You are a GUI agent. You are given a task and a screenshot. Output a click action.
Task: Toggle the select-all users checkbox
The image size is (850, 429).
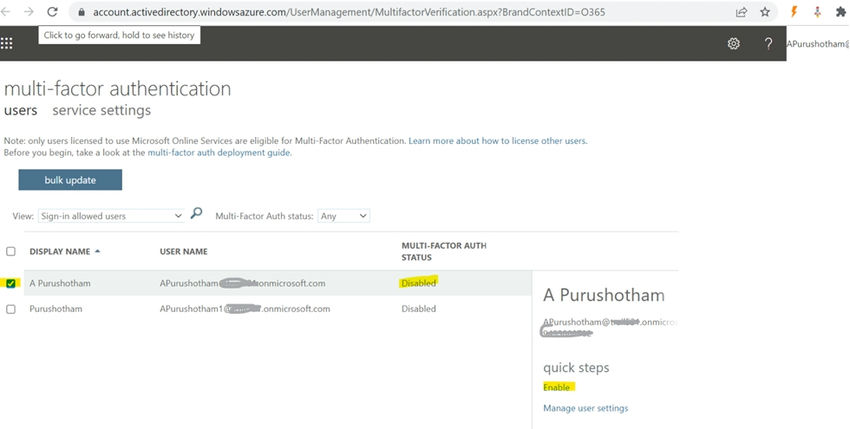click(x=11, y=251)
